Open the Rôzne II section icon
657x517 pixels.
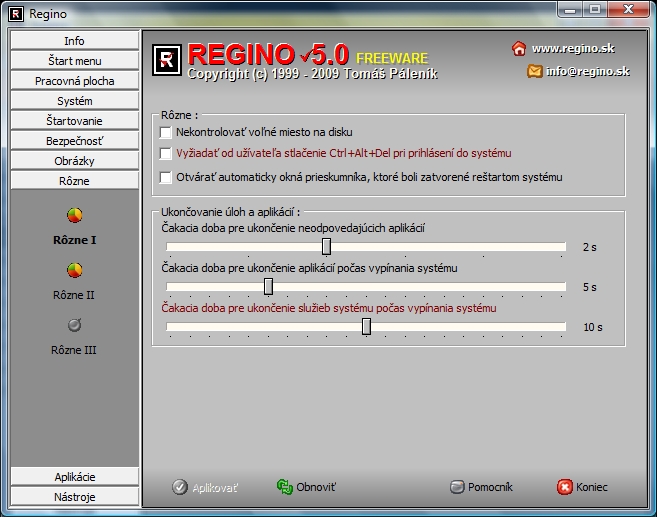pyautogui.click(x=75, y=270)
